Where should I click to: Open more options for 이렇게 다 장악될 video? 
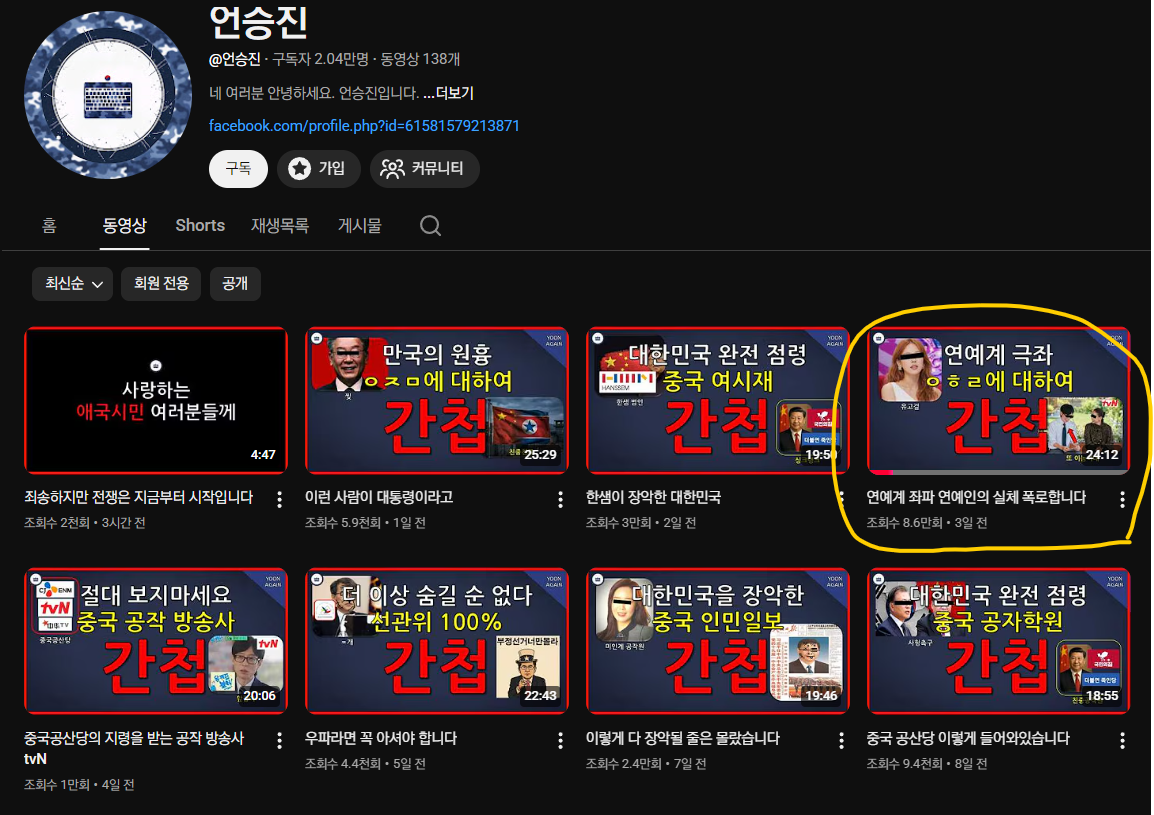[841, 741]
